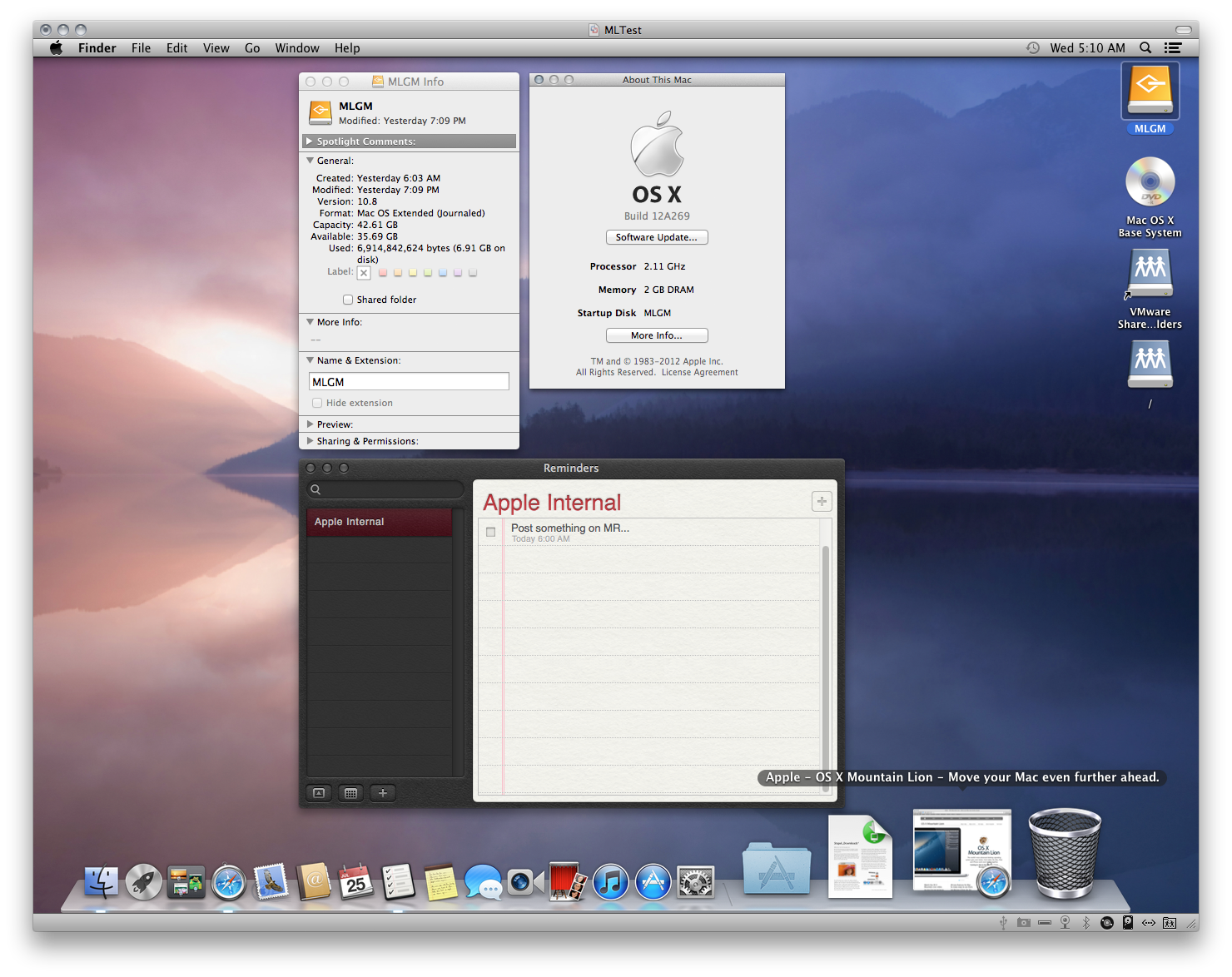1232x977 pixels.
Task: Check off "Post something on MR..." reminder
Action: tap(490, 532)
